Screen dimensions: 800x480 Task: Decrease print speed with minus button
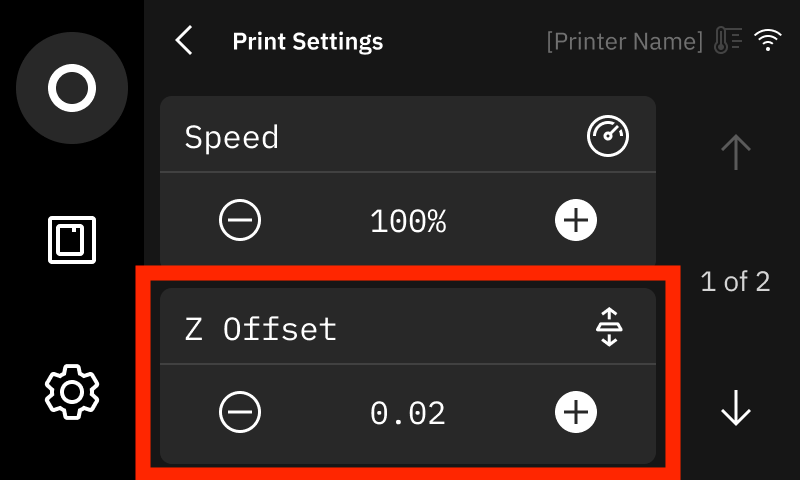point(240,221)
